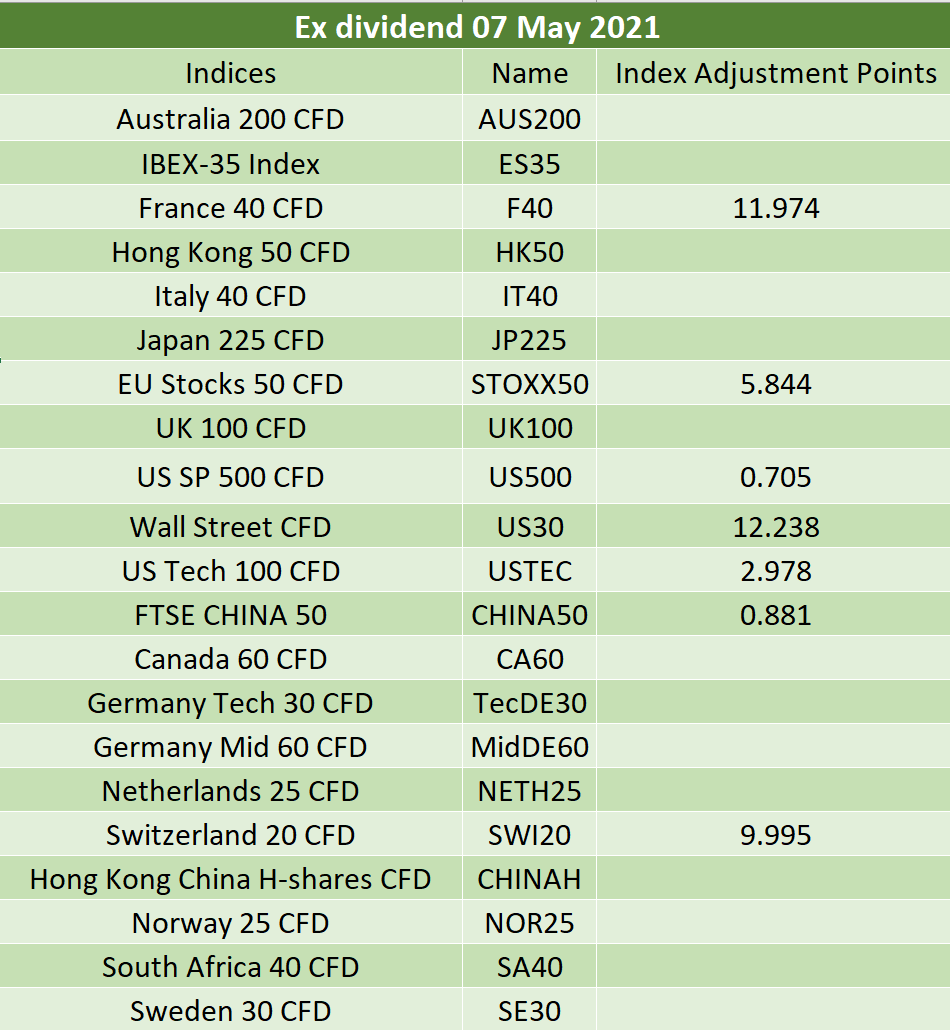Click the 9.995 value for SWI20
This screenshot has height=1030, width=950.
tap(774, 835)
